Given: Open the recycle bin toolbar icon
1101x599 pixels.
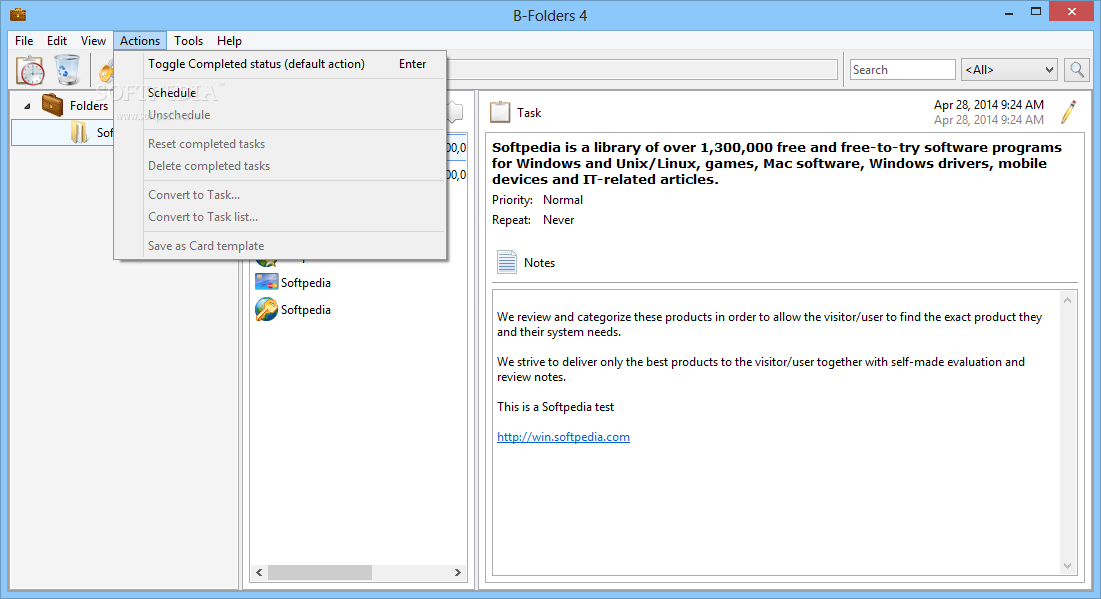Looking at the screenshot, I should (x=67, y=70).
